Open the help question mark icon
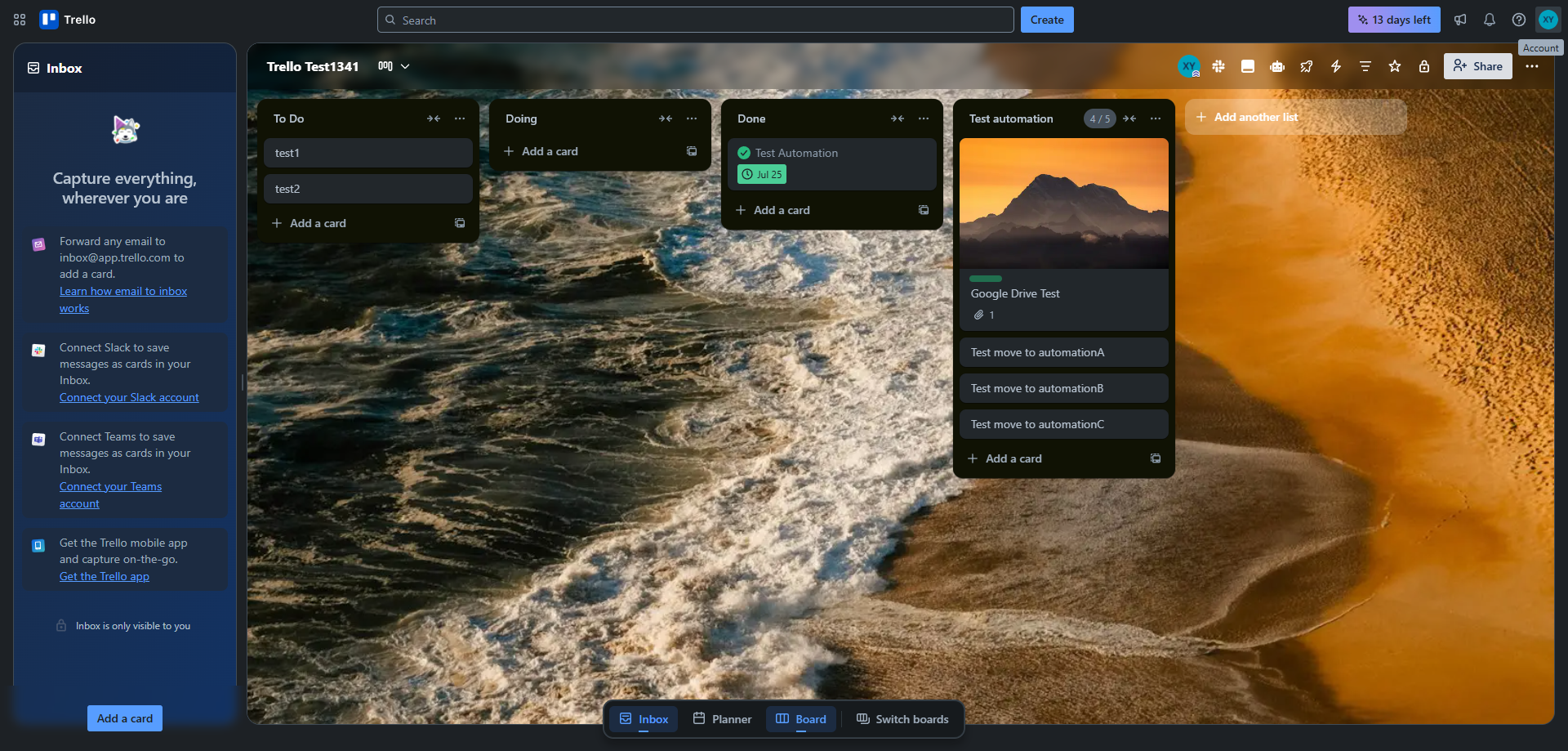The height and width of the screenshot is (751, 1568). [1519, 20]
